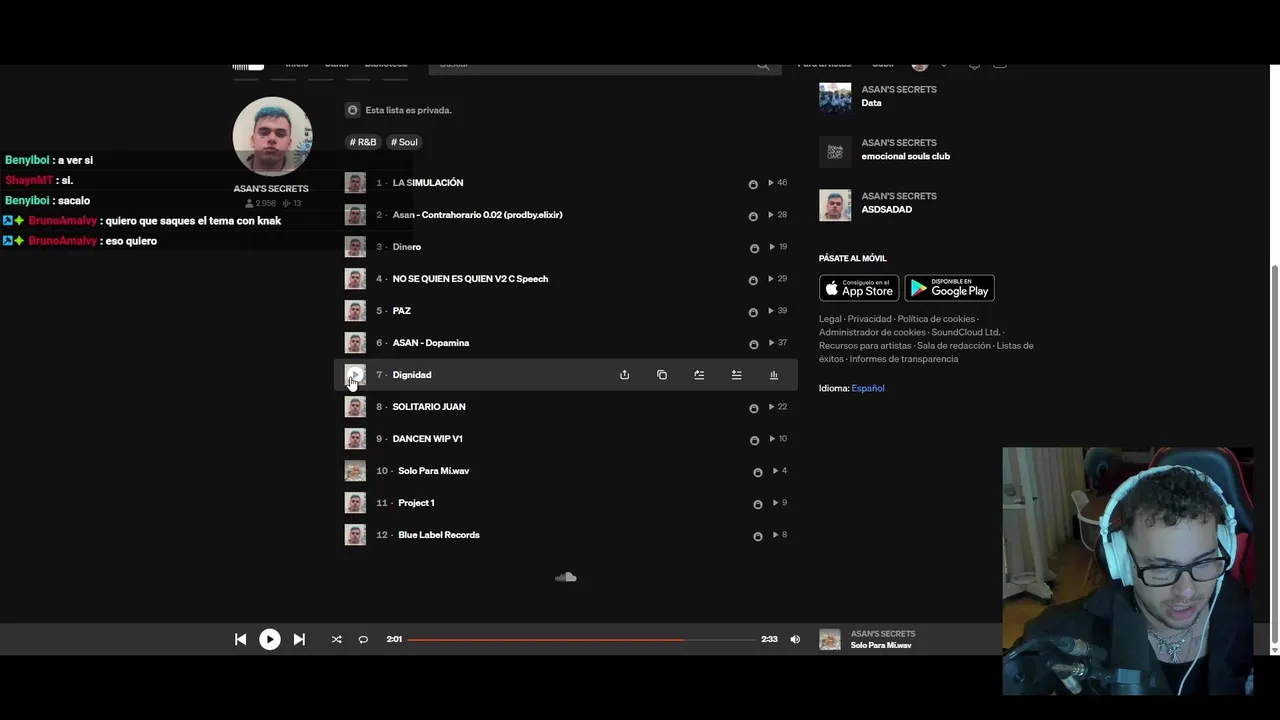Screen dimensions: 1280x720
Task: Open track NO SE QUIEN ES QUIEN V2
Action: click(x=470, y=279)
